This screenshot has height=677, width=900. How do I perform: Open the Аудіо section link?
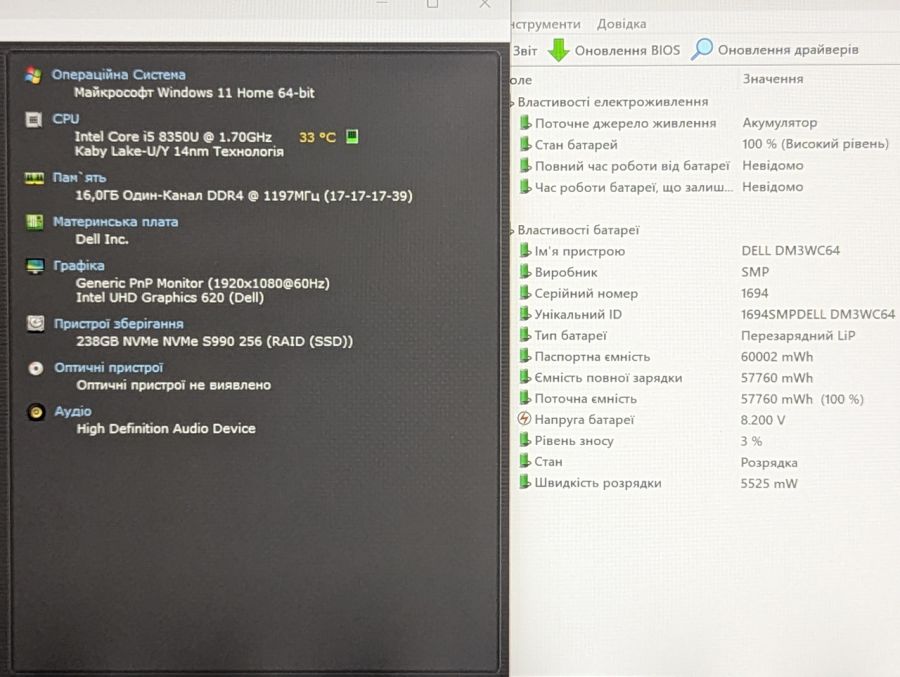point(73,411)
